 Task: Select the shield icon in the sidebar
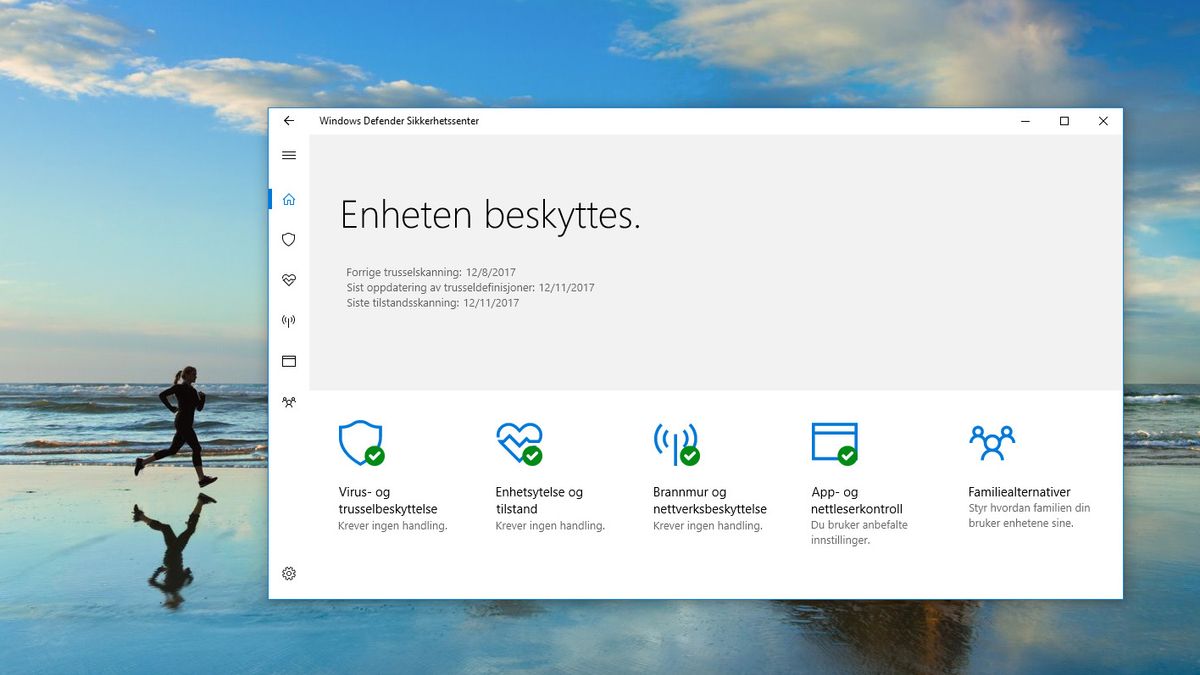(x=289, y=239)
